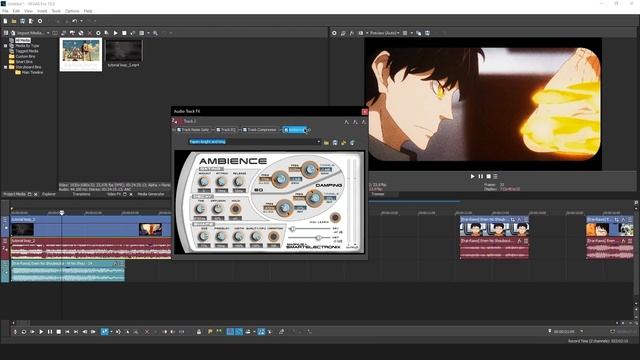Open video preview properties gear icon
The image size is (640, 360).
(x=334, y=33)
